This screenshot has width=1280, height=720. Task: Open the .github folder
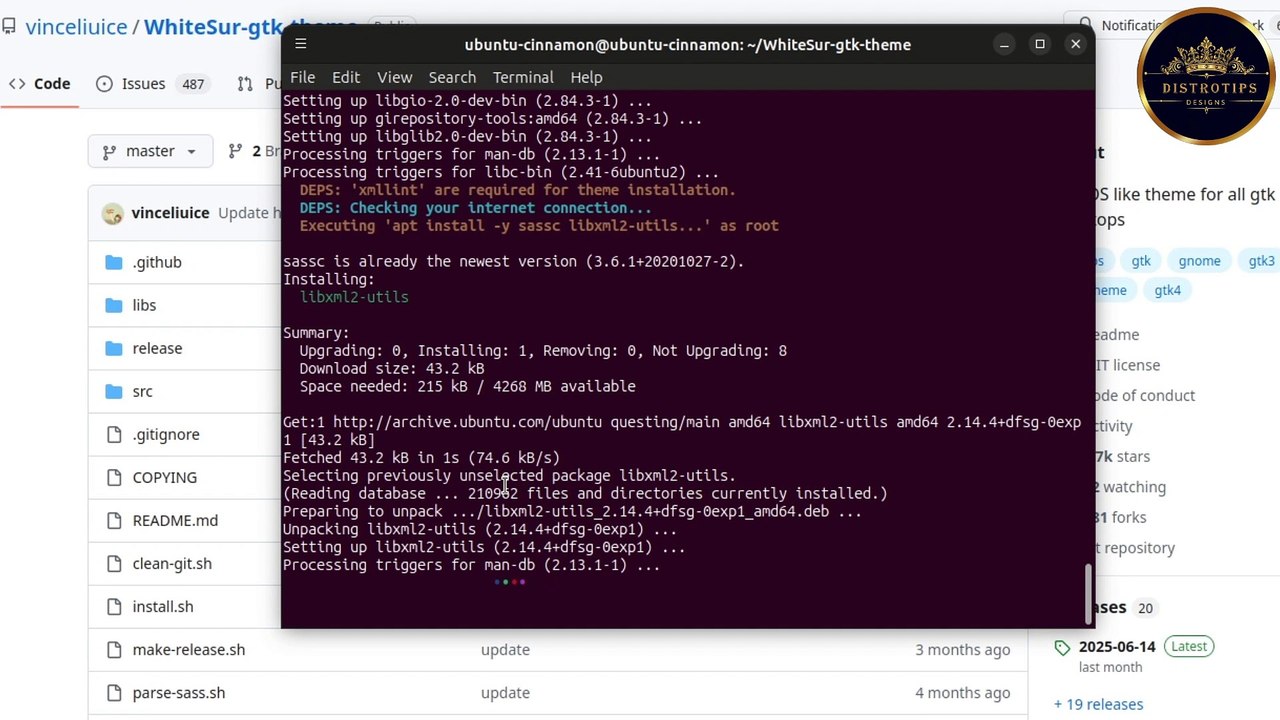point(157,262)
